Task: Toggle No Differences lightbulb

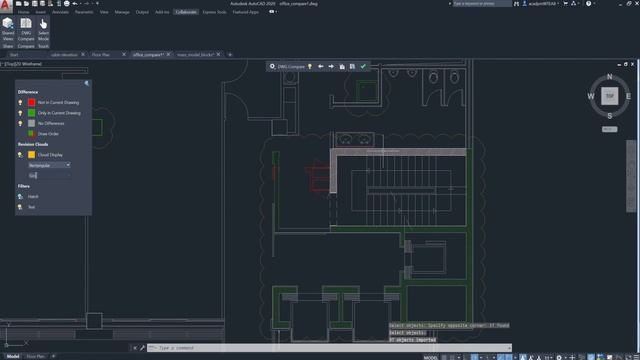Action: [x=20, y=123]
